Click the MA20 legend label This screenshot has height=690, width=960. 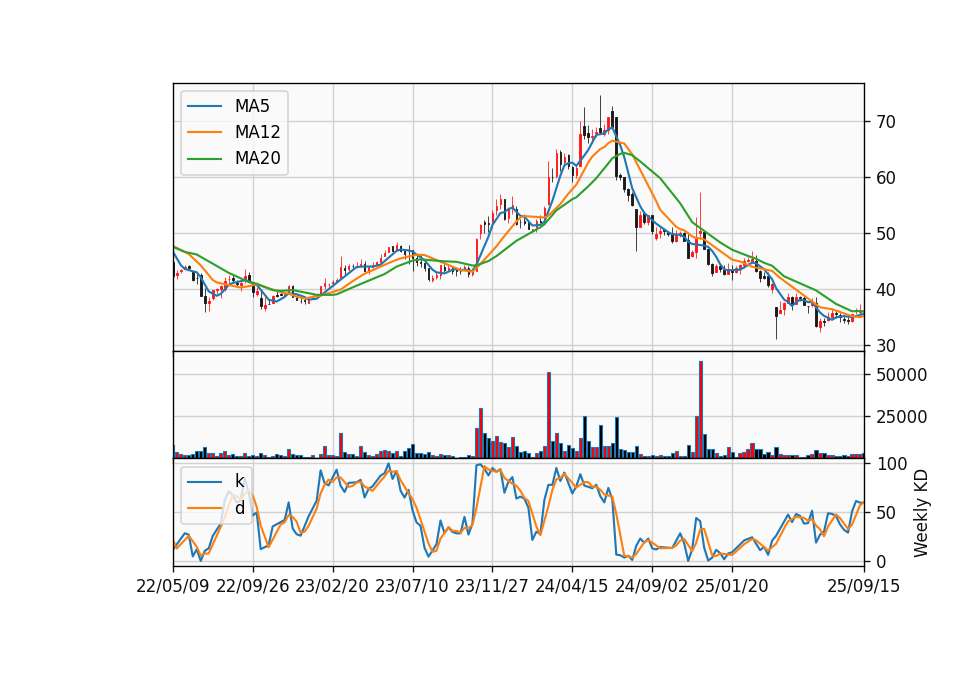257,159
